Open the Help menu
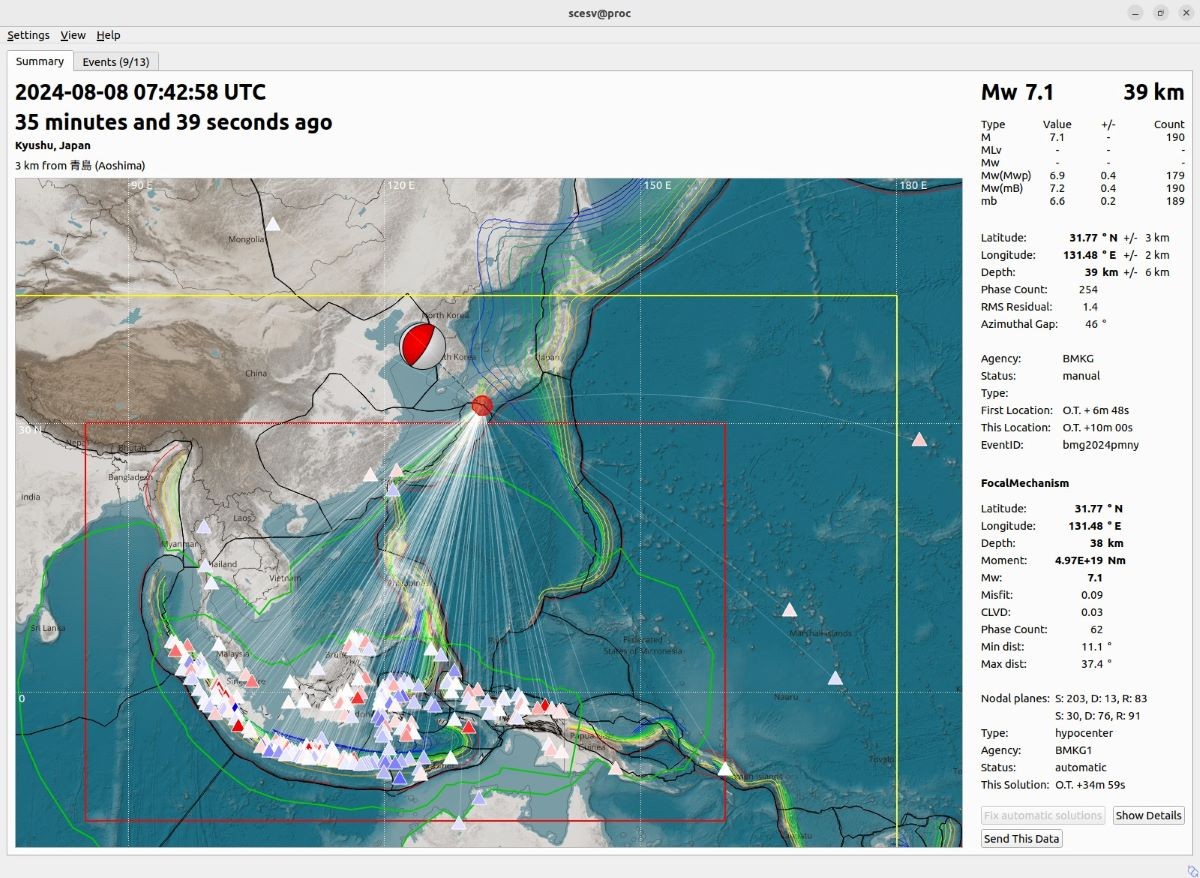Screen dimensions: 1200x878 108,35
